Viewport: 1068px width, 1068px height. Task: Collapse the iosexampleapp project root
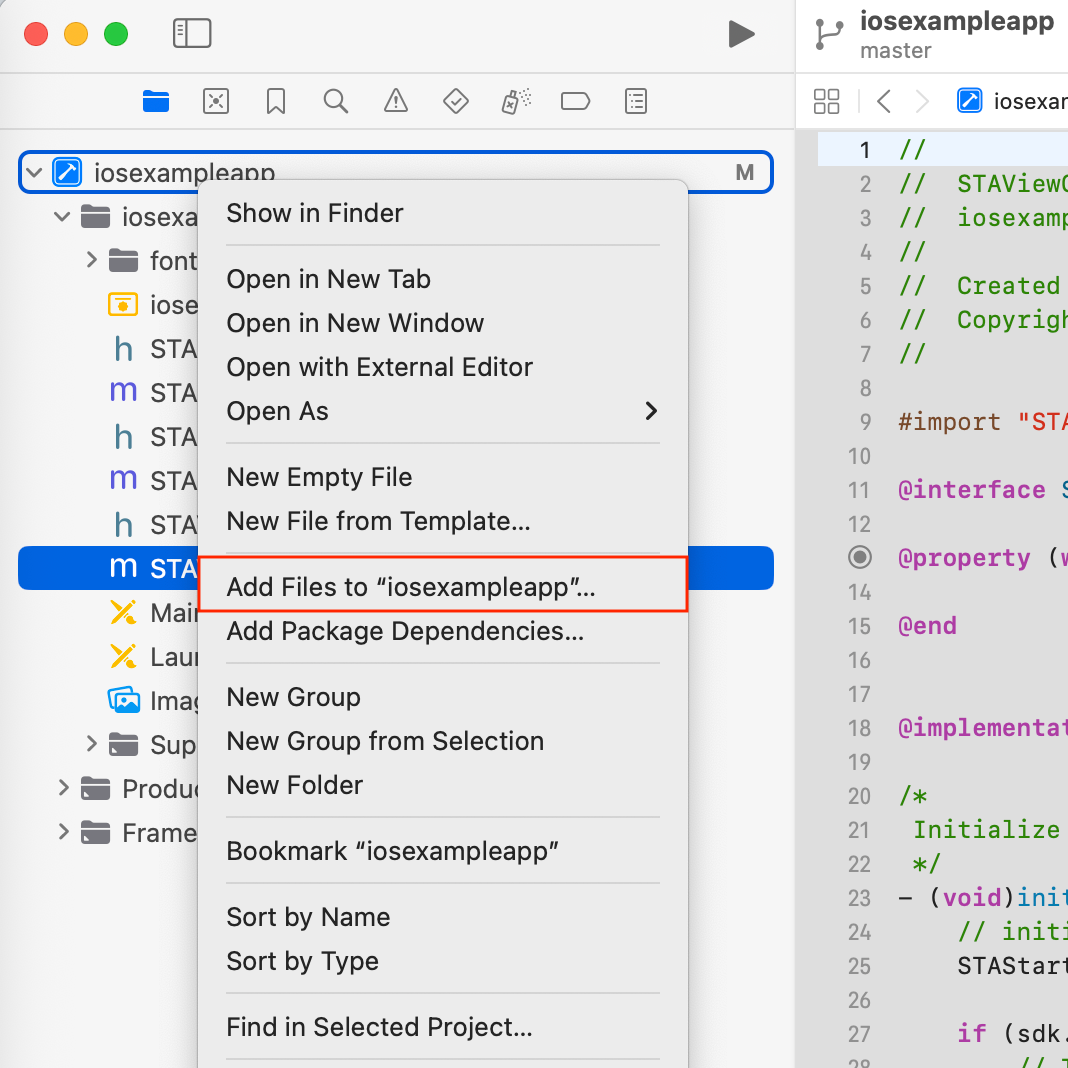pyautogui.click(x=34, y=173)
